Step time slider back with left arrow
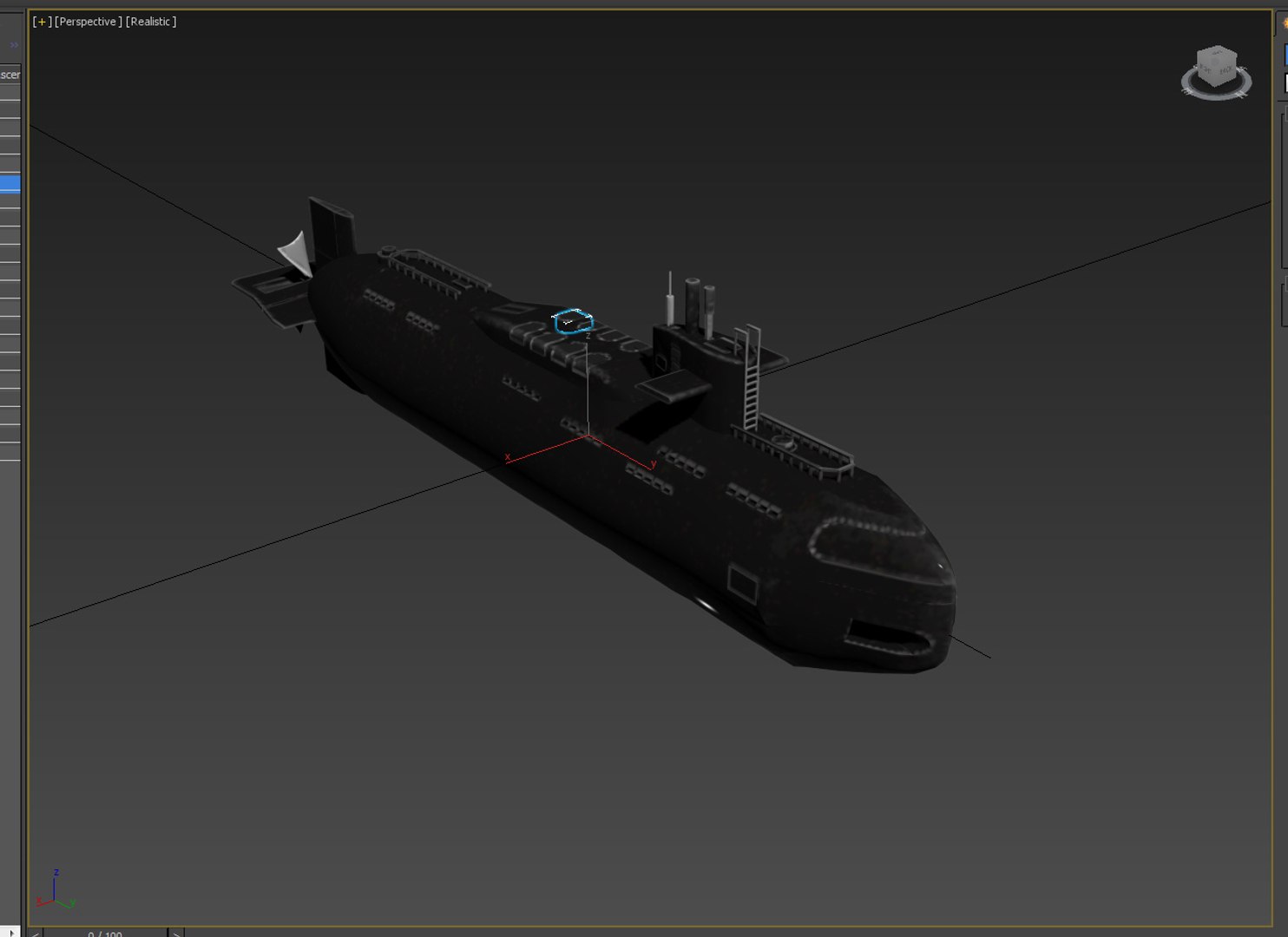 (x=35, y=933)
